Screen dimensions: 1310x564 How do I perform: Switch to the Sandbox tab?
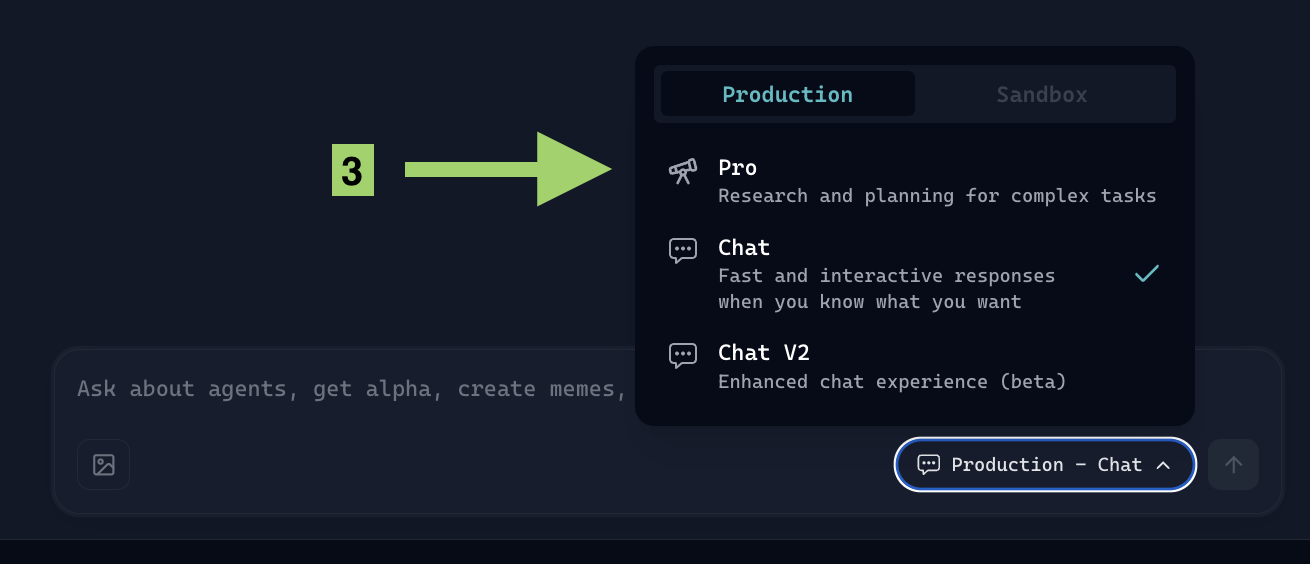[x=1041, y=94]
